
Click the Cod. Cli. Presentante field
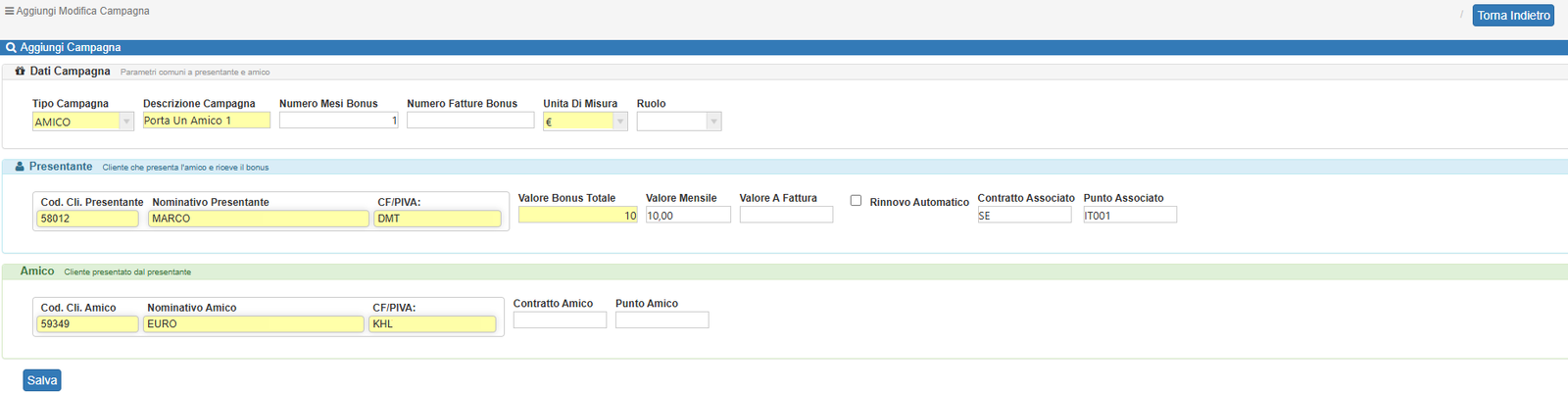(88, 219)
